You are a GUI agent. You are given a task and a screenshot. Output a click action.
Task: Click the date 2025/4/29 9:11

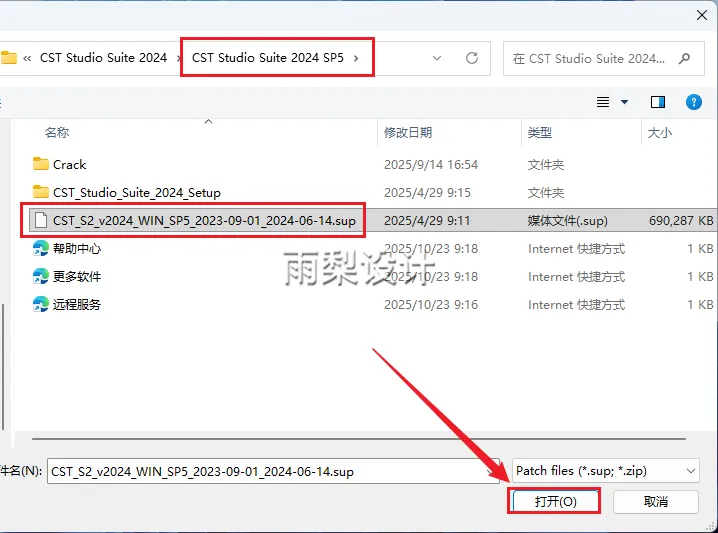427,221
